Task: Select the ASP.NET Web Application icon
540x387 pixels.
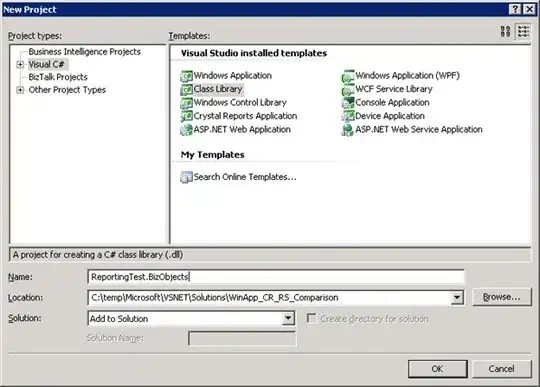Action: pos(186,130)
